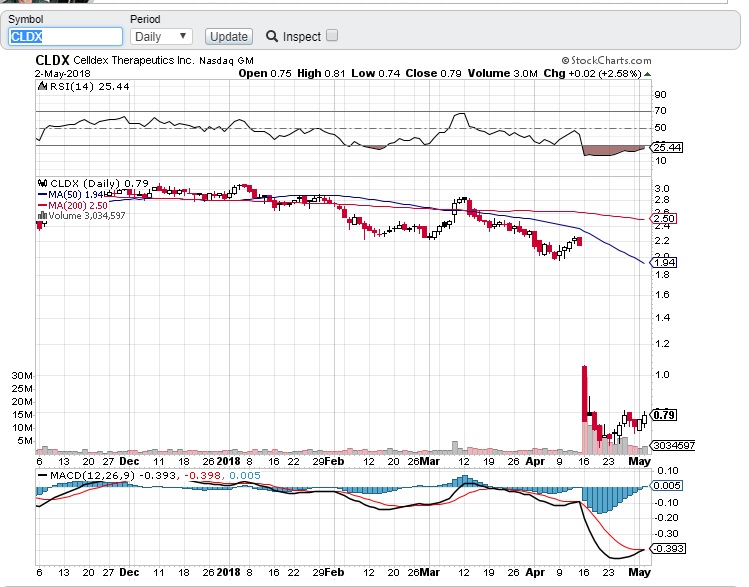Click the MA(200) 2.50 legend label
Image resolution: width=749 pixels, height=587 pixels.
click(x=78, y=205)
